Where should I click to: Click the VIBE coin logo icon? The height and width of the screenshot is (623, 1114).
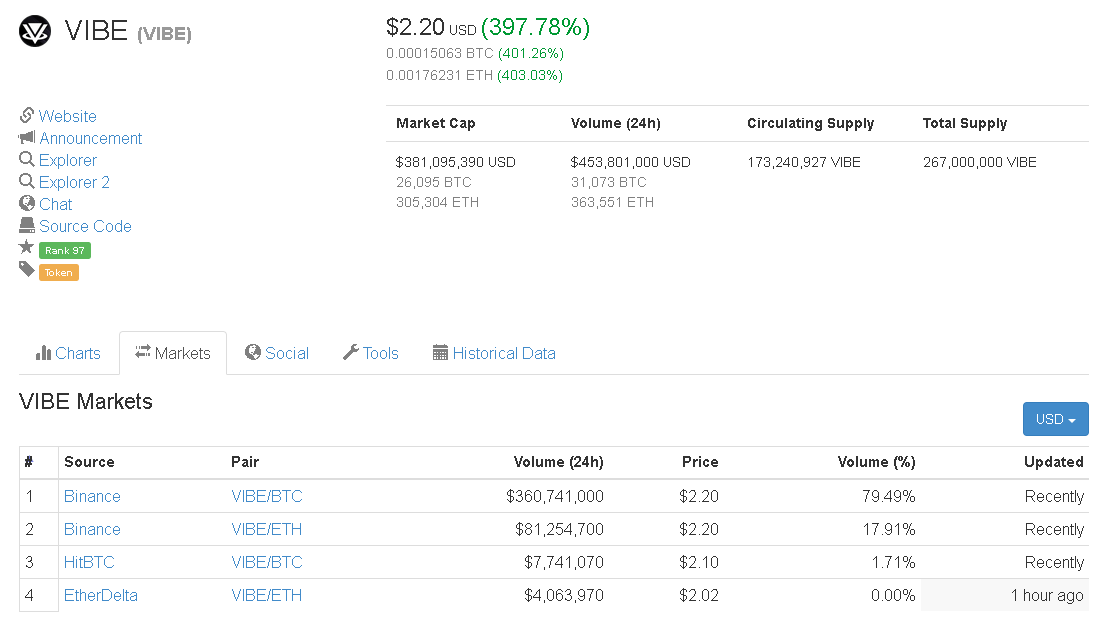click(x=35, y=32)
